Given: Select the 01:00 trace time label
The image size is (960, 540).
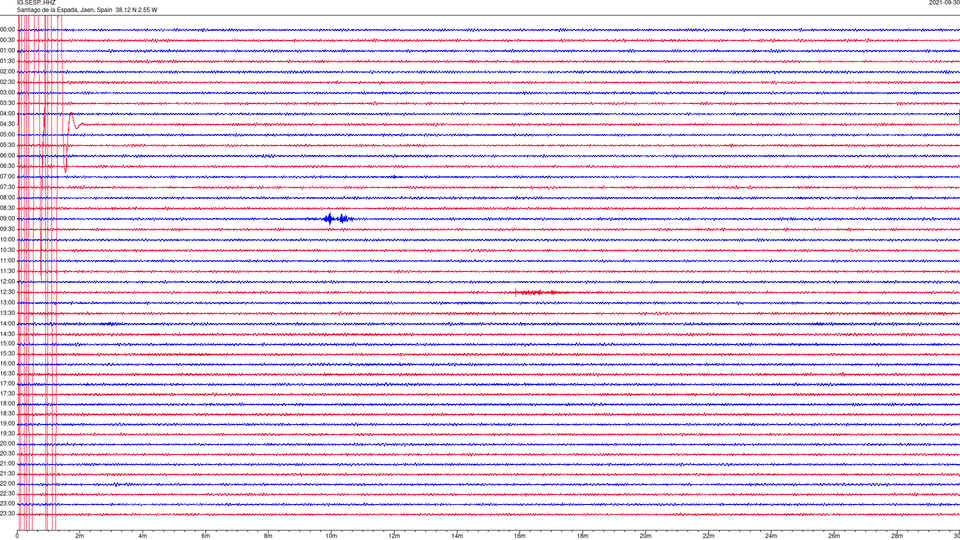Looking at the screenshot, I should 7,51.
